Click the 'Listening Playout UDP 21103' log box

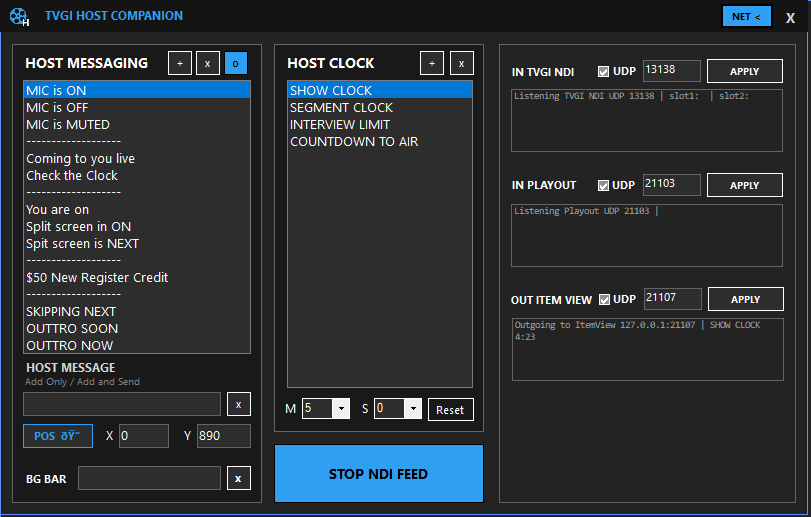coord(647,235)
